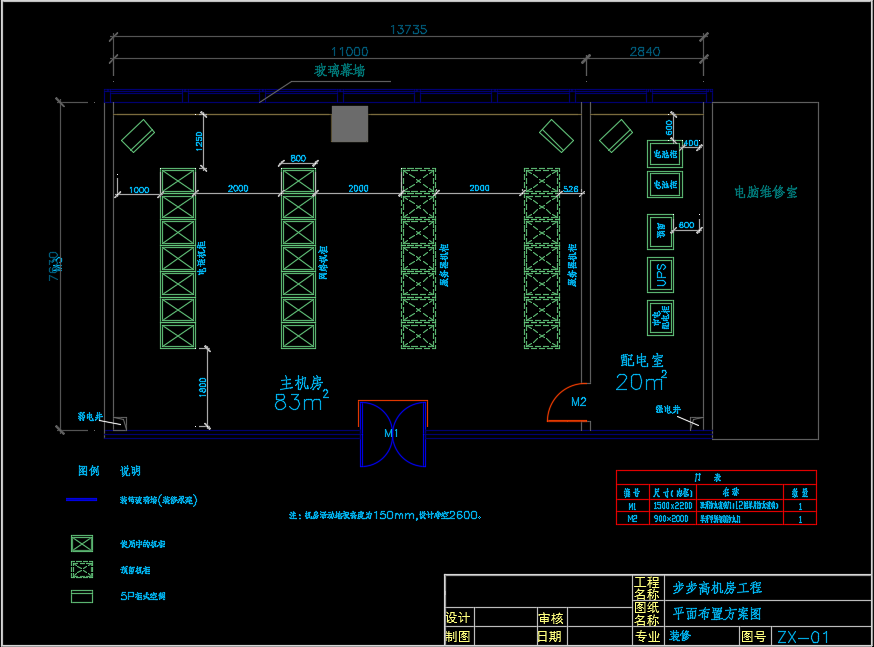The height and width of the screenshot is (647, 874).
Task: Click the 400 dimension beside 电池柜
Action: [691, 143]
